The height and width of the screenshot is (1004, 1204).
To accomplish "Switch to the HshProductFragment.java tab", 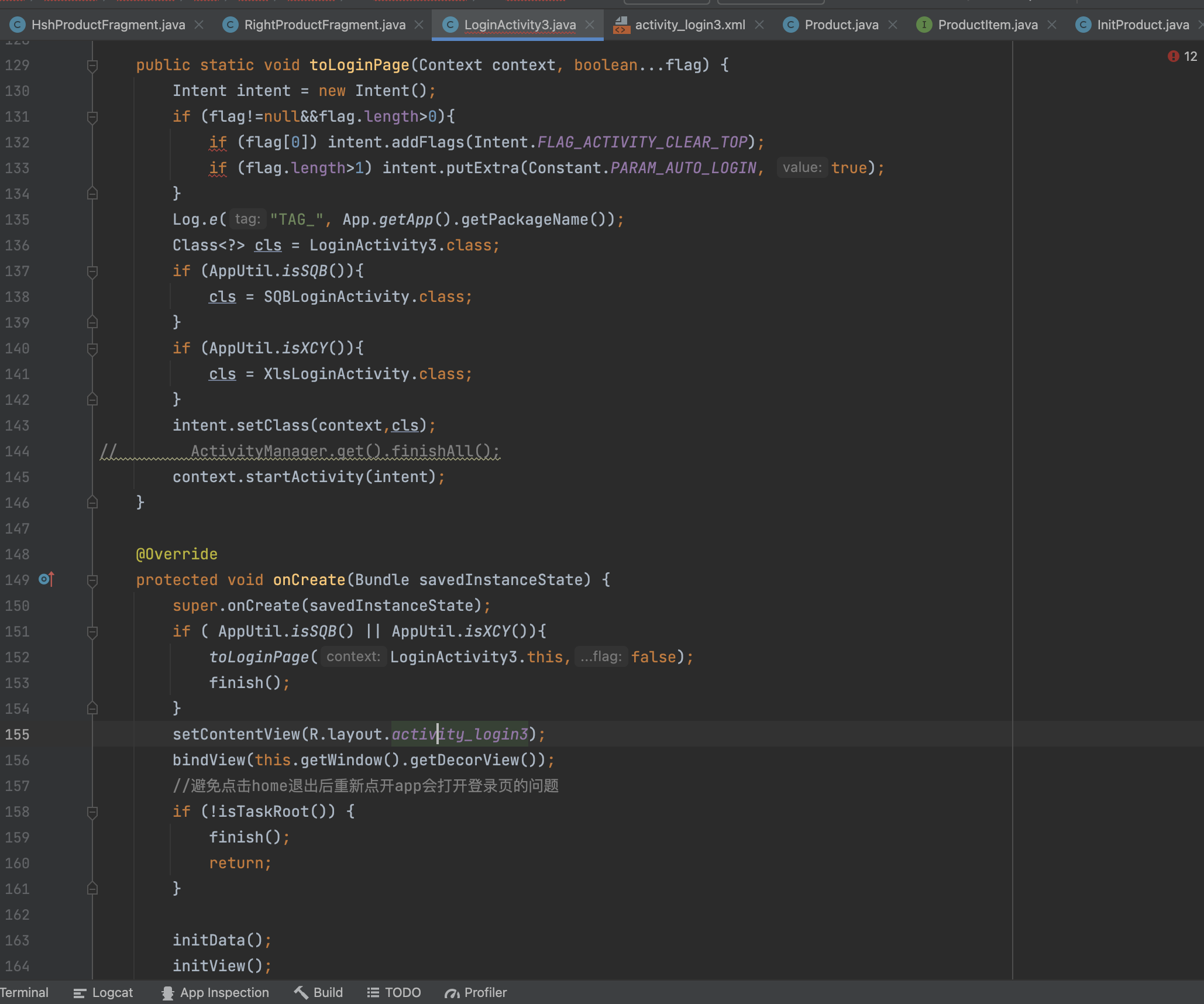I will coord(108,25).
